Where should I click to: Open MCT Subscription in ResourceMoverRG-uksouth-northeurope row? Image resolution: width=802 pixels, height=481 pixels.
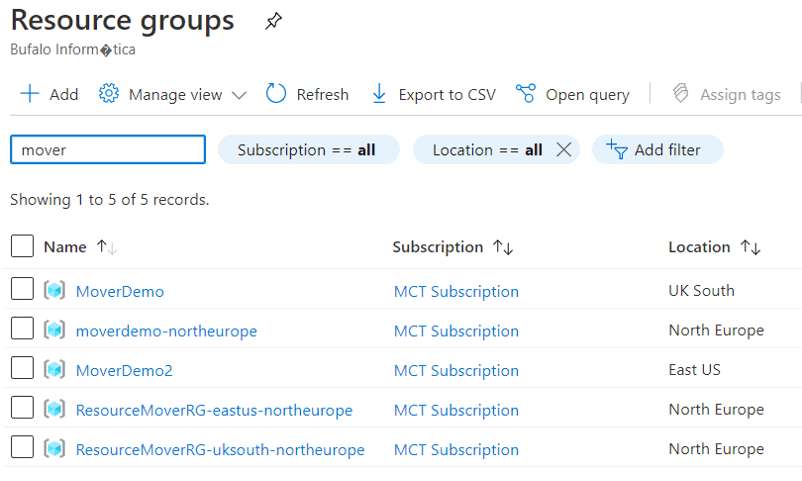(x=456, y=450)
